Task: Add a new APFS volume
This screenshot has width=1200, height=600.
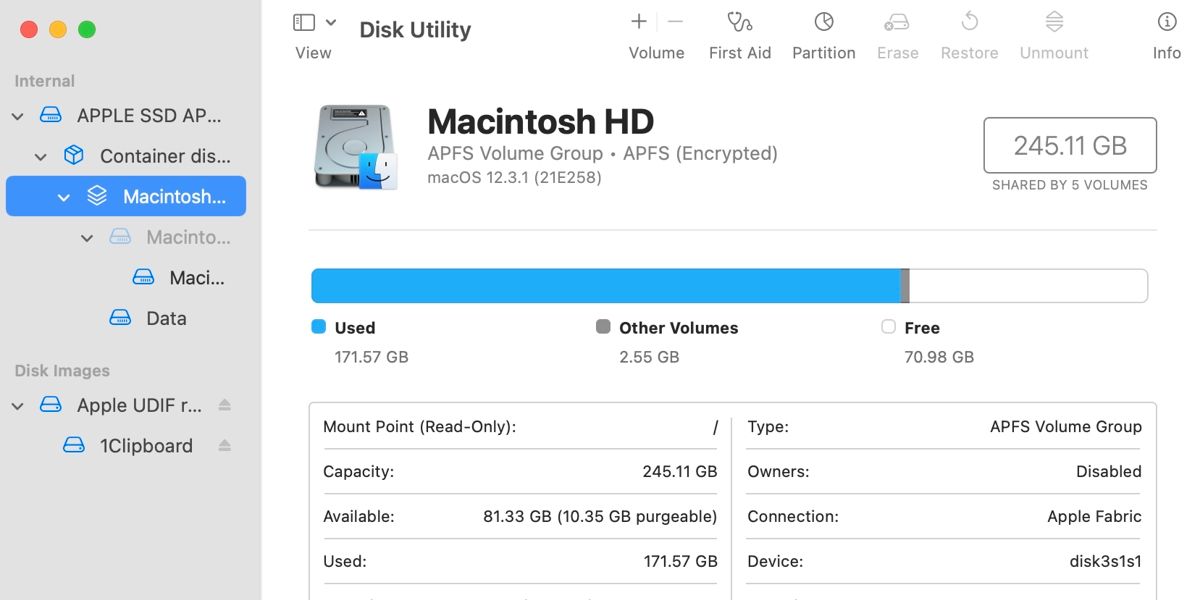Action: pos(638,20)
